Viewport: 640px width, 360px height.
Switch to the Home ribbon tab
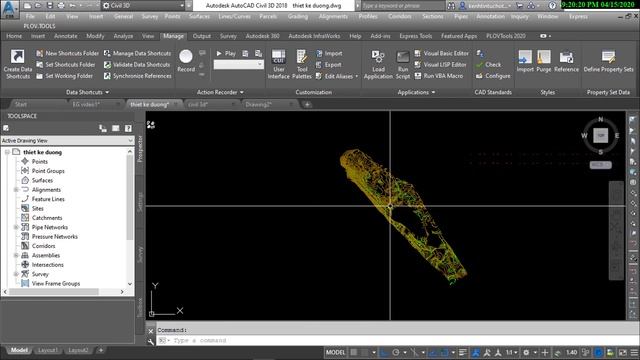pos(14,36)
